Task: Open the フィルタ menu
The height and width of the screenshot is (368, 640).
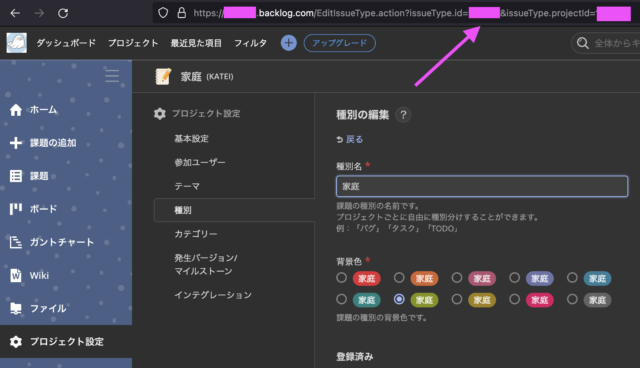Action: coord(250,43)
